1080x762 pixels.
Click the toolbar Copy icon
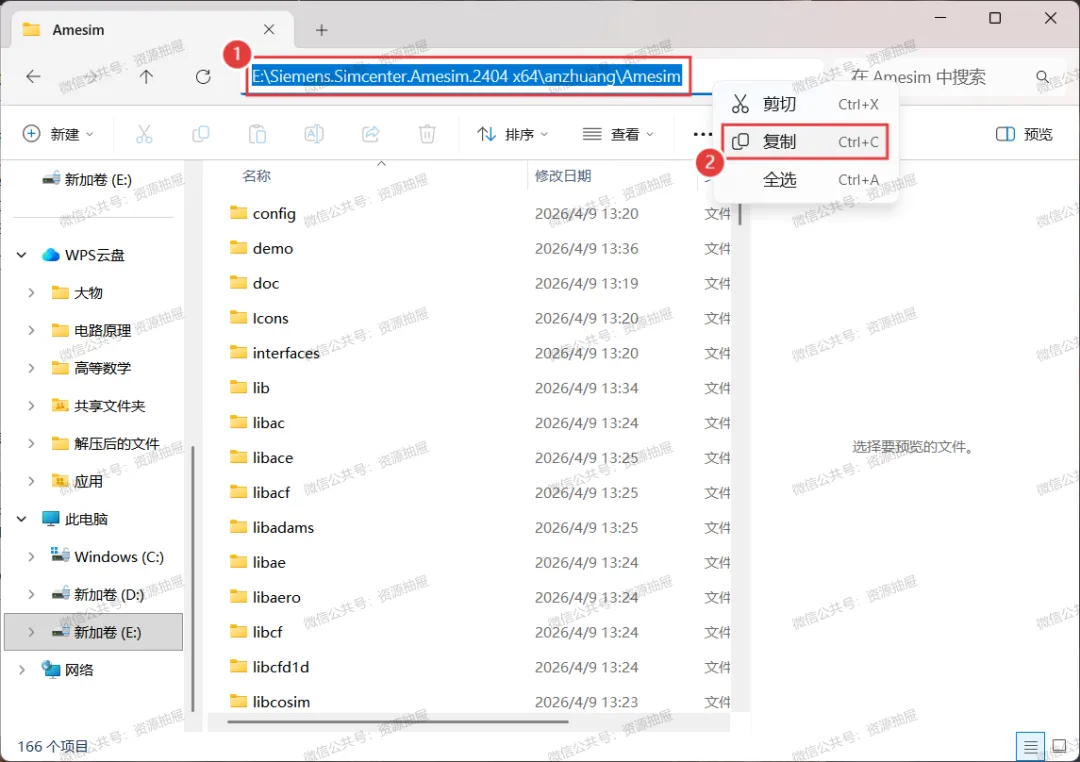200,134
